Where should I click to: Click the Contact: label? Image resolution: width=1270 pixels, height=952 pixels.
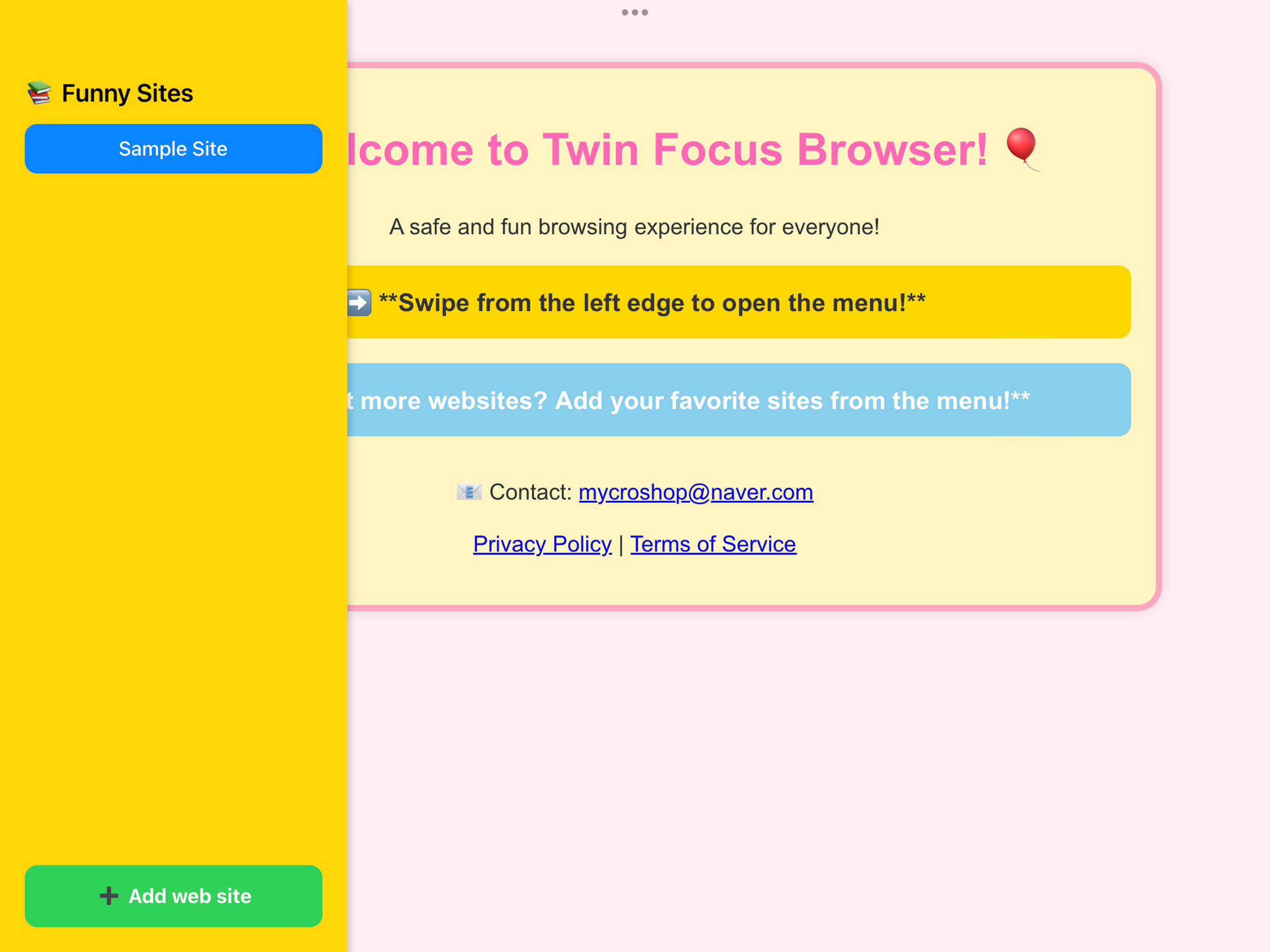coord(531,492)
